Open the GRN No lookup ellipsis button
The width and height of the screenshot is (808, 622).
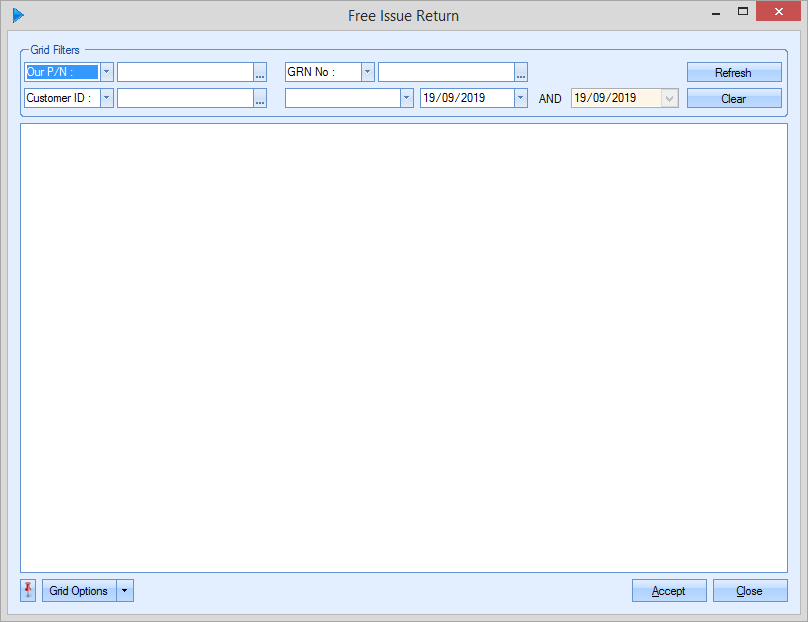521,73
